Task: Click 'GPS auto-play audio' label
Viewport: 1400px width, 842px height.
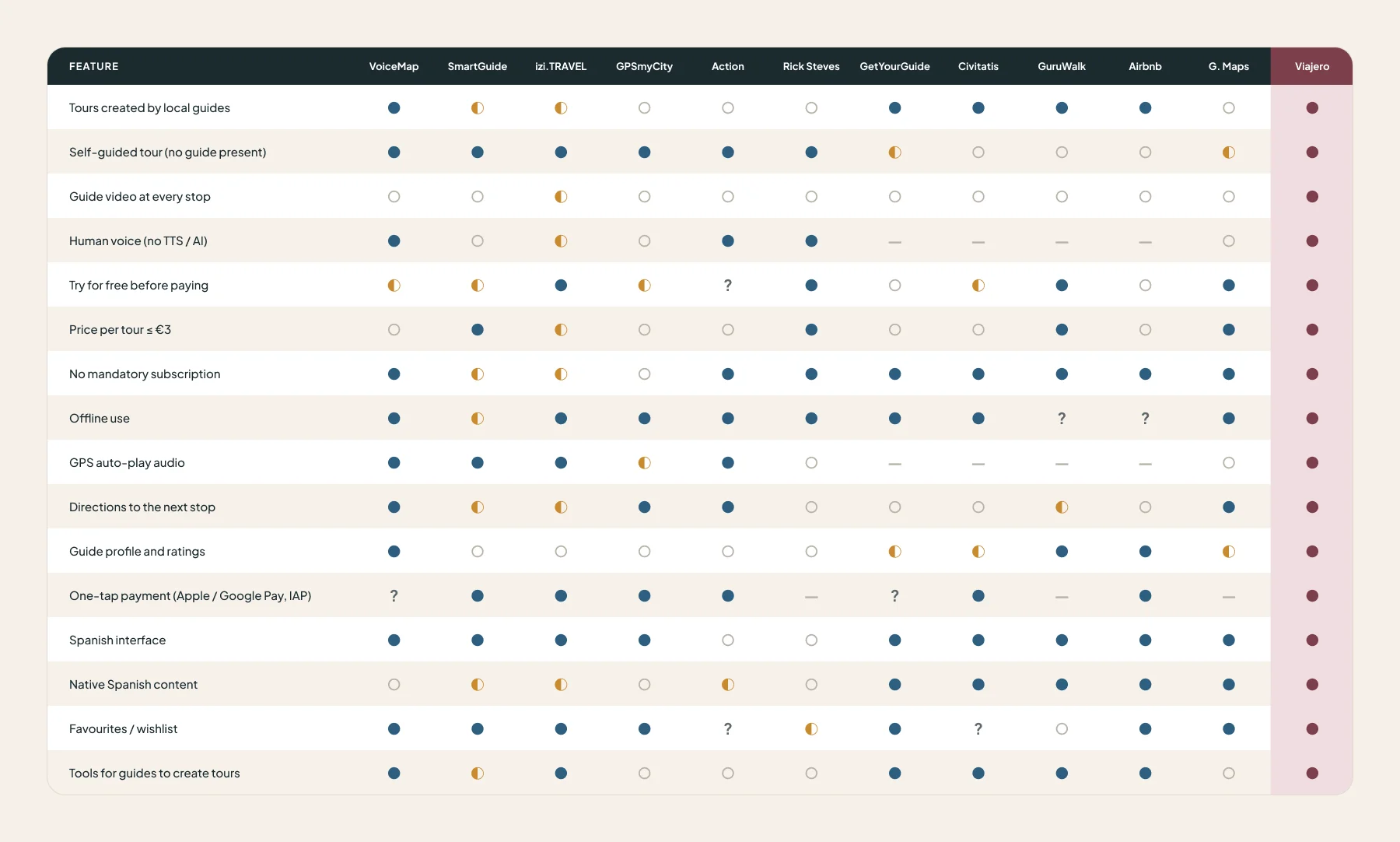Action: click(127, 463)
